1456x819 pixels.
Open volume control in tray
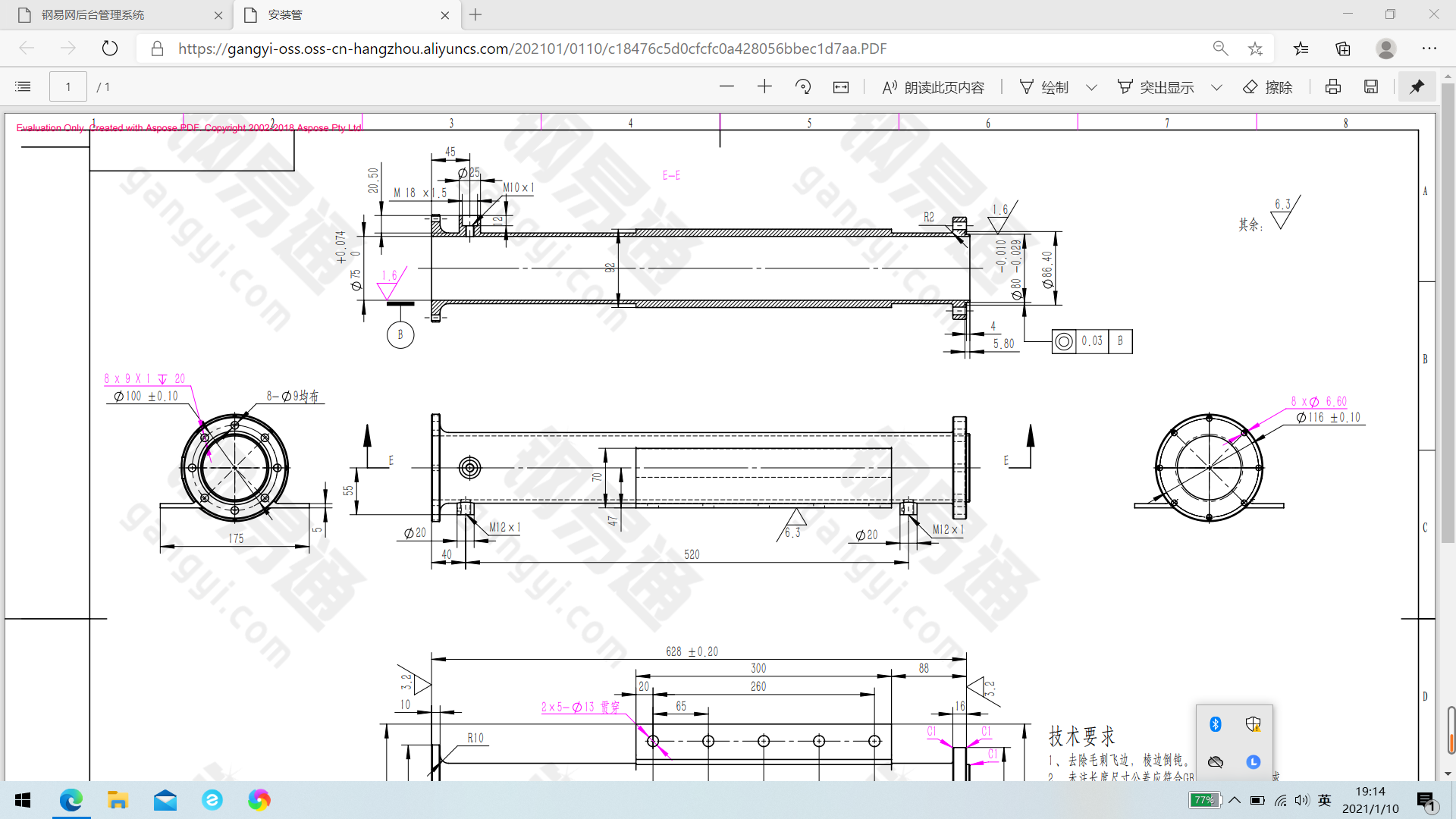click(x=1302, y=800)
